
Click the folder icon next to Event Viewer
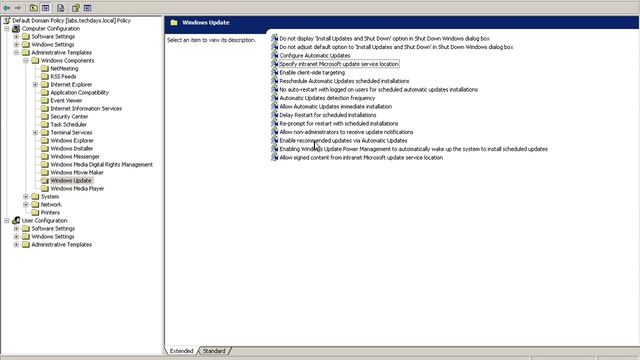pyautogui.click(x=45, y=100)
